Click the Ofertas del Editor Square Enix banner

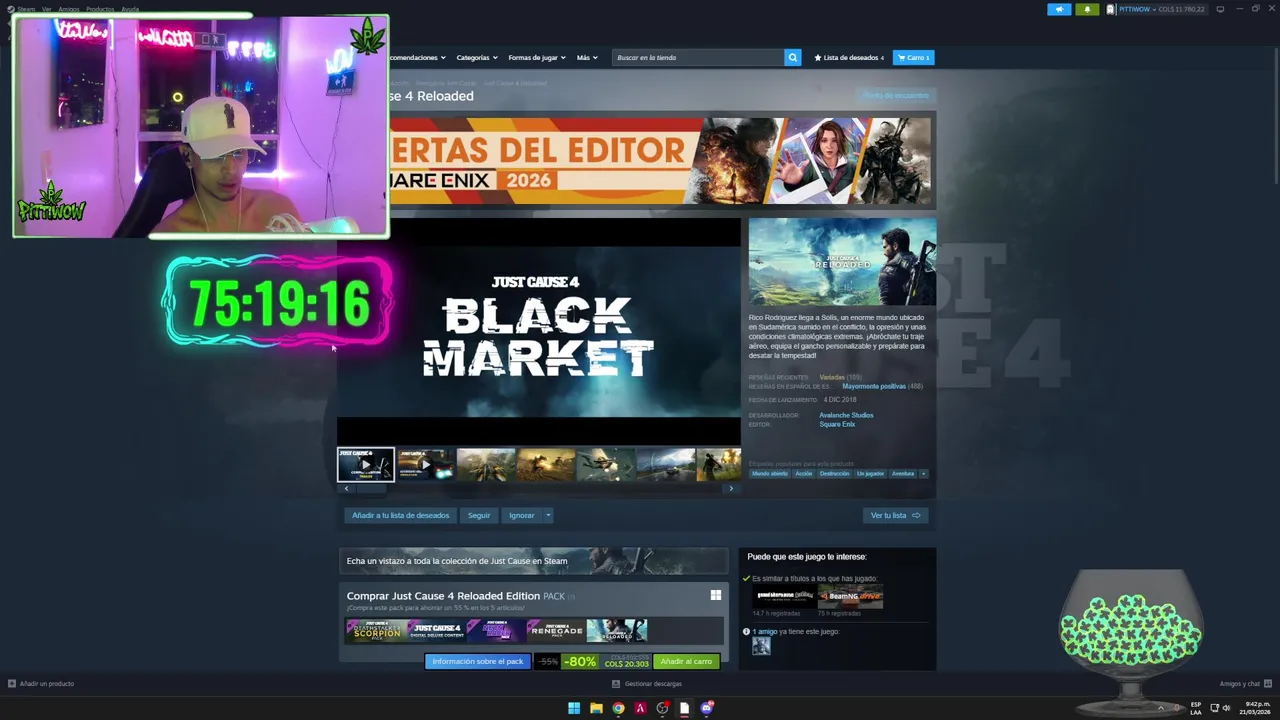pos(660,161)
